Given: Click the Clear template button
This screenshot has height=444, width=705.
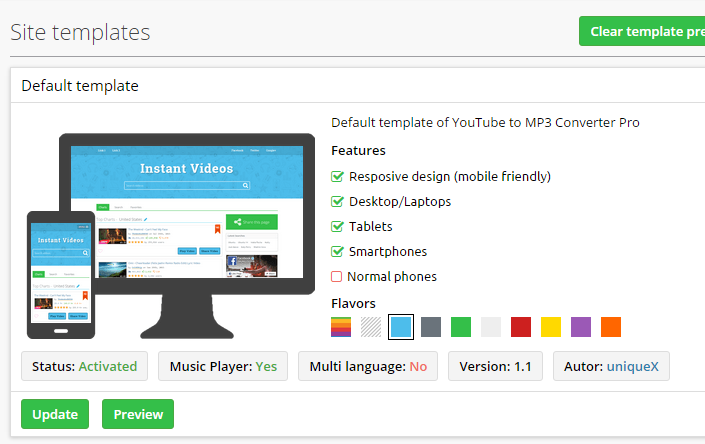Looking at the screenshot, I should click(x=642, y=31).
